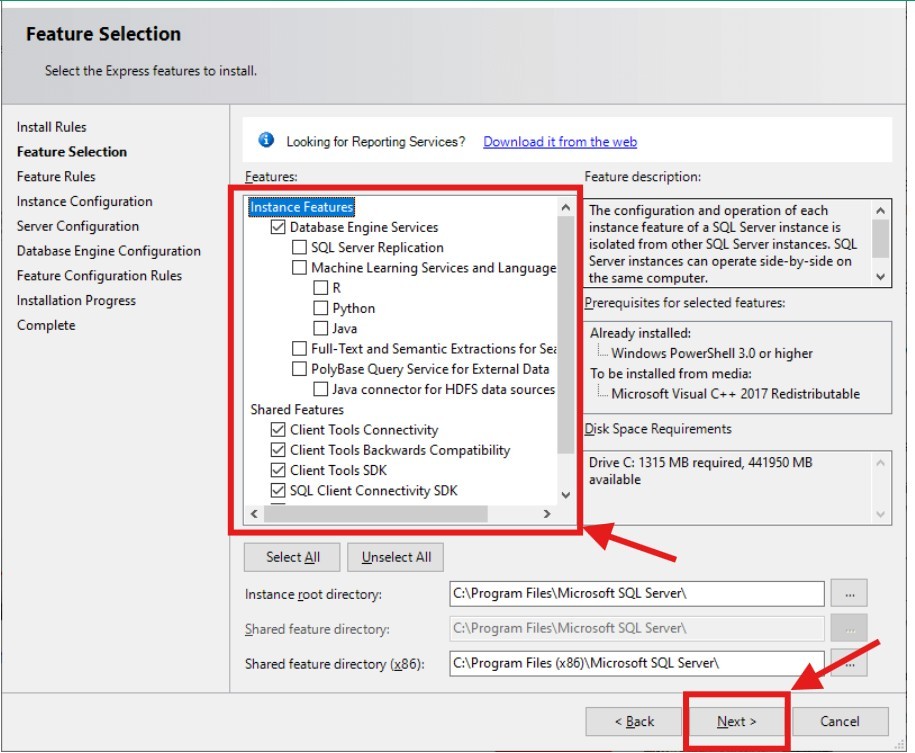Click the Select All button

(291, 557)
